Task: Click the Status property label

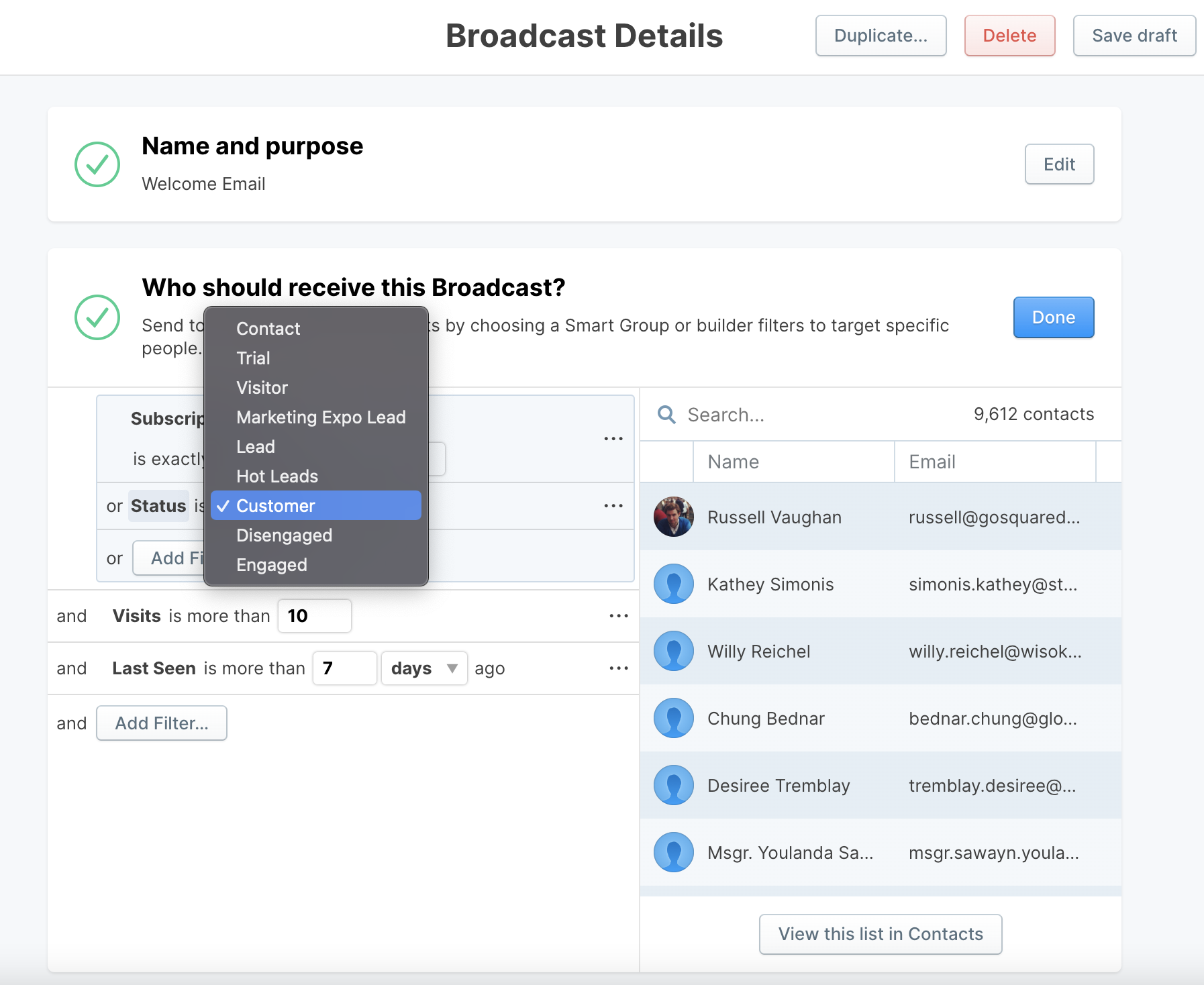Action: point(158,506)
